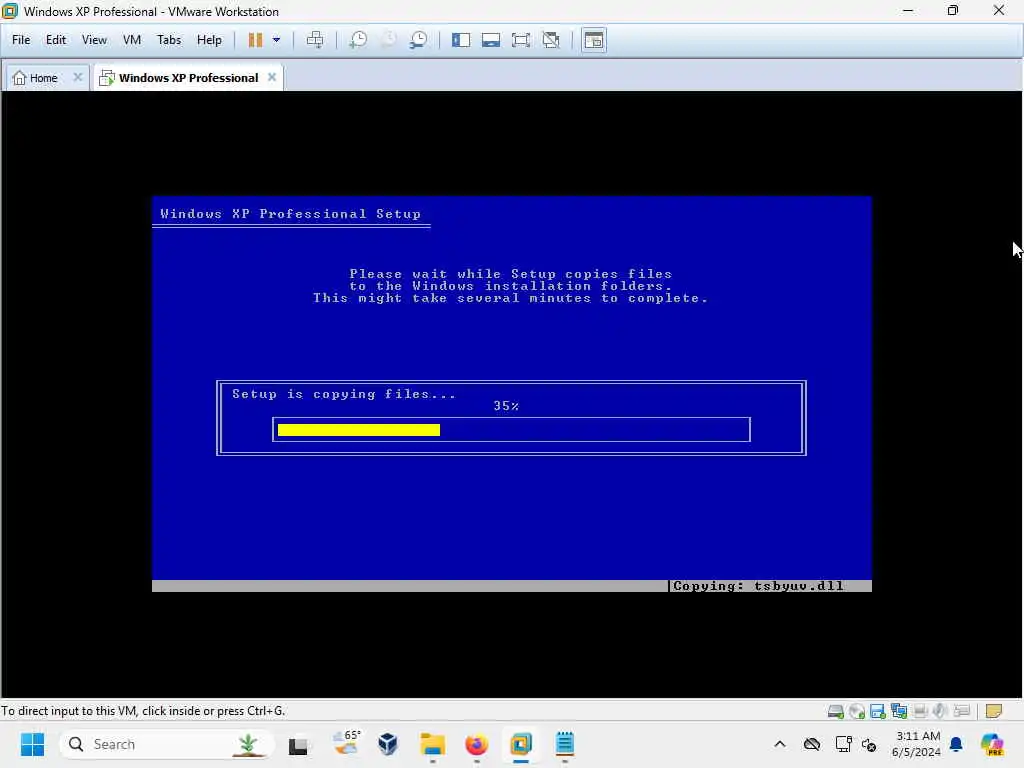This screenshot has height=768, width=1024.
Task: Toggle Unity mode icon
Action: point(551,40)
